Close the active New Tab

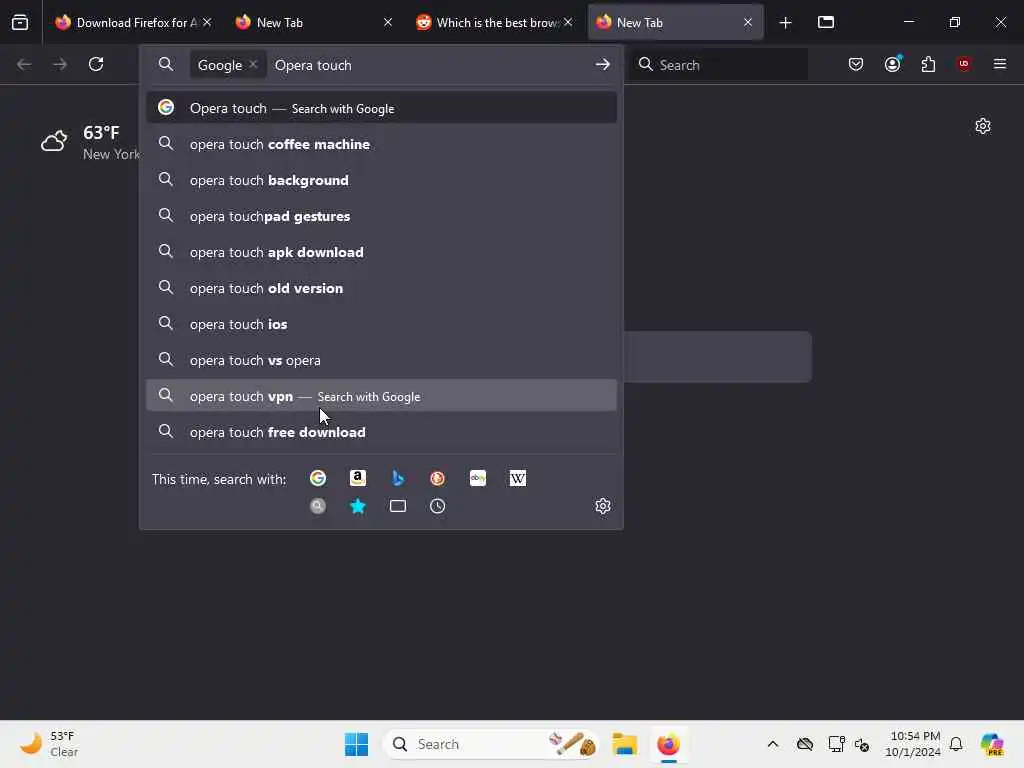tap(748, 23)
